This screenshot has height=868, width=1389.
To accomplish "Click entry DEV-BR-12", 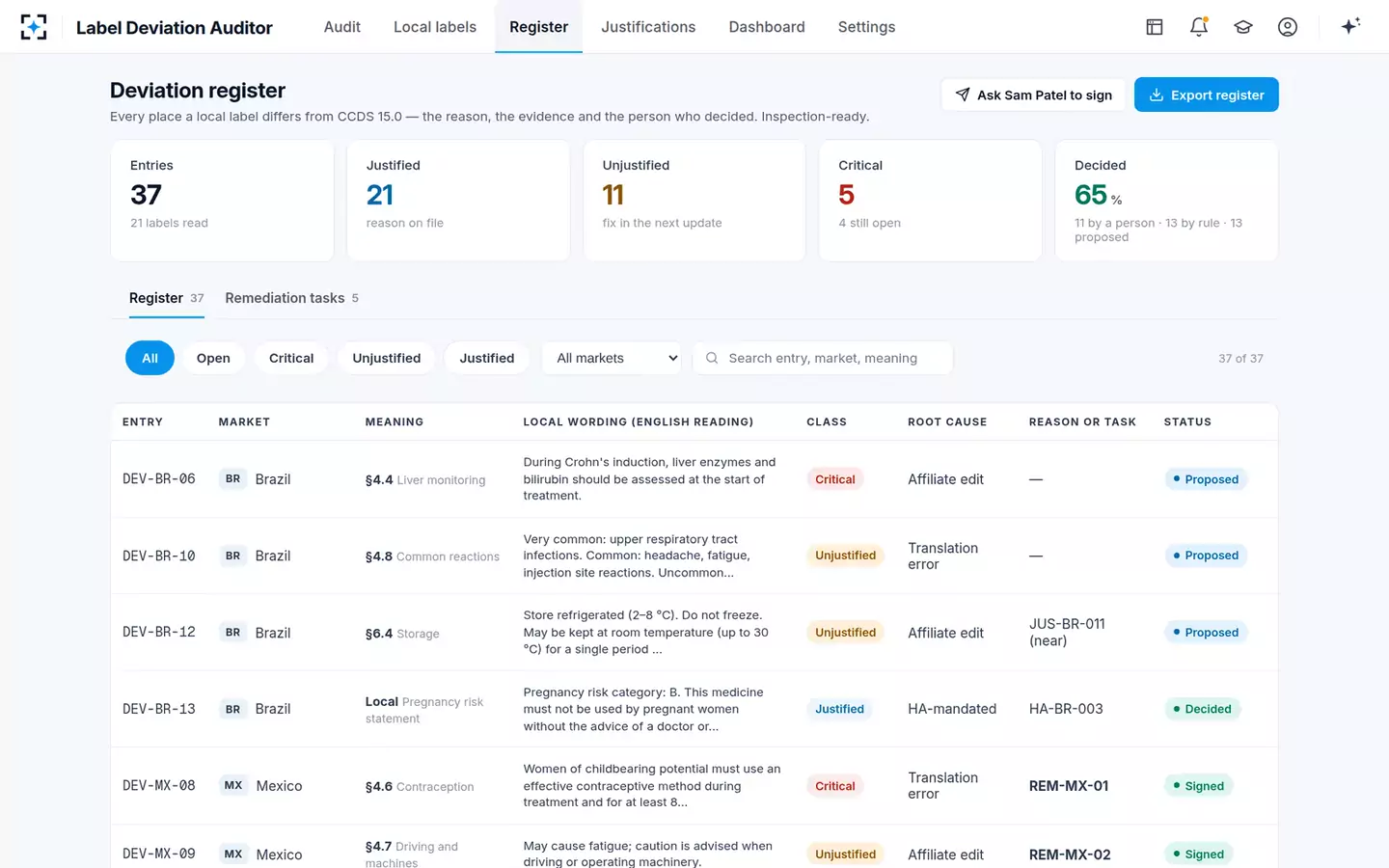I will (x=159, y=633).
